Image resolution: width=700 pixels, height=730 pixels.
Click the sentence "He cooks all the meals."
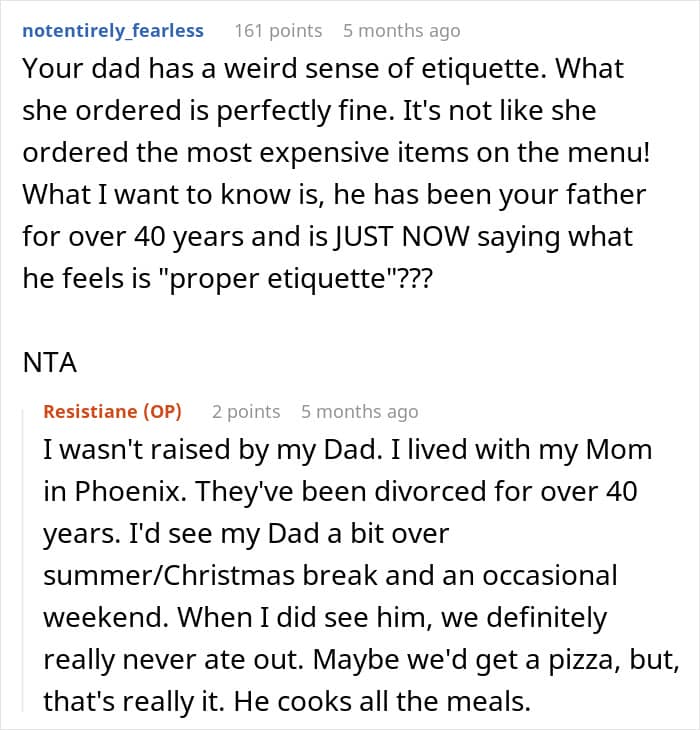382,702
